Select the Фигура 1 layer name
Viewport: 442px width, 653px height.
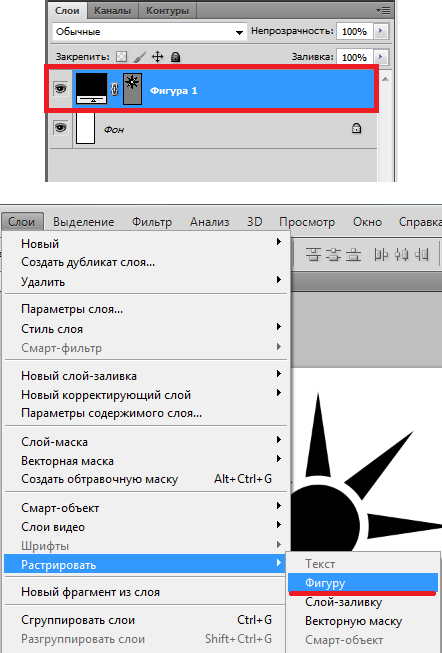click(174, 91)
